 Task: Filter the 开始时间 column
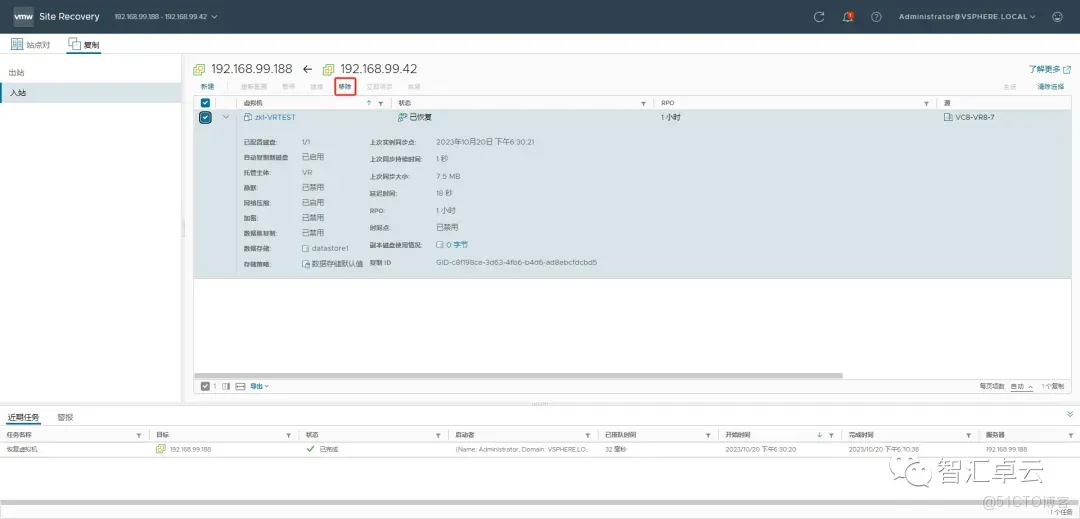832,436
